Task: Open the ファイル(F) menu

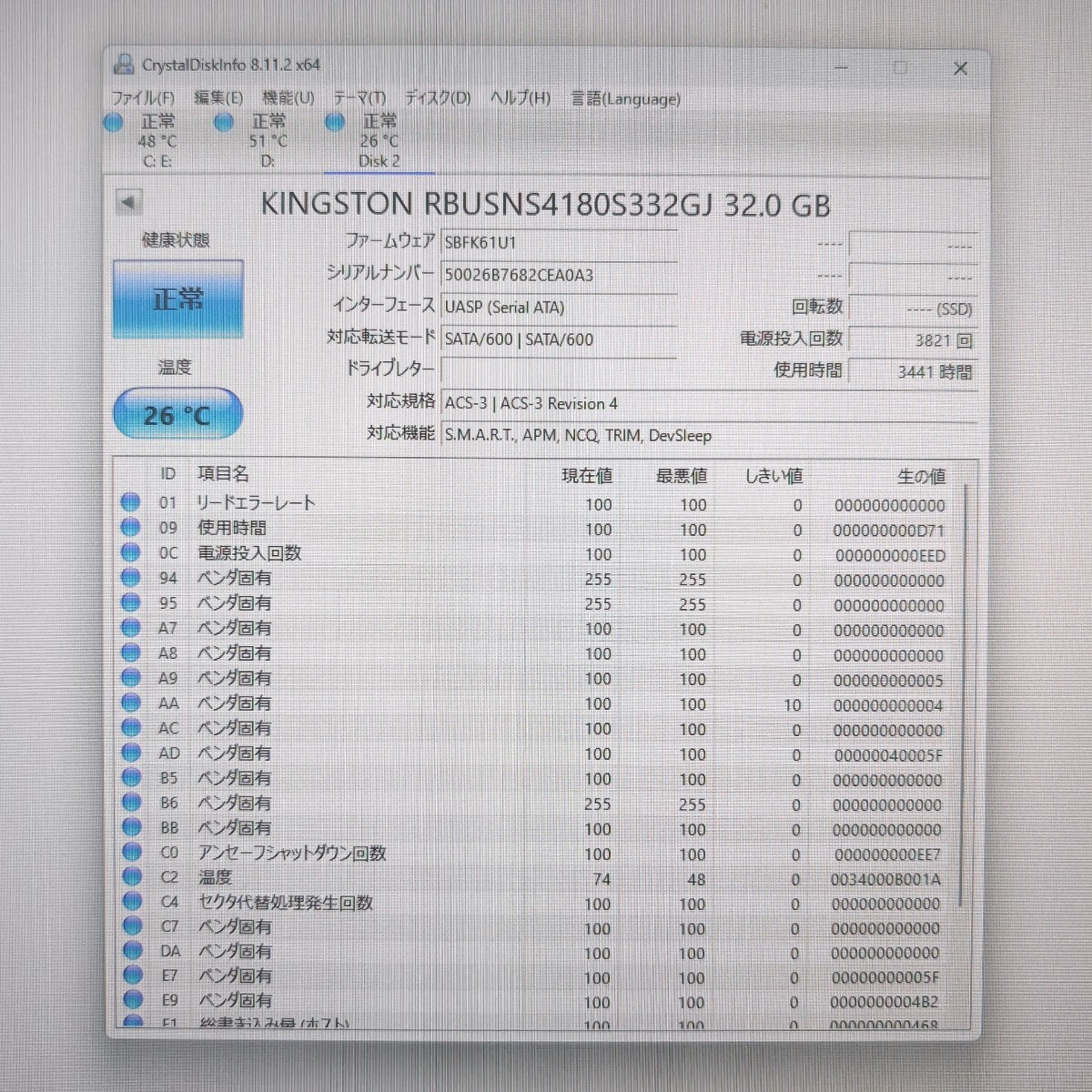Action: 143,98
